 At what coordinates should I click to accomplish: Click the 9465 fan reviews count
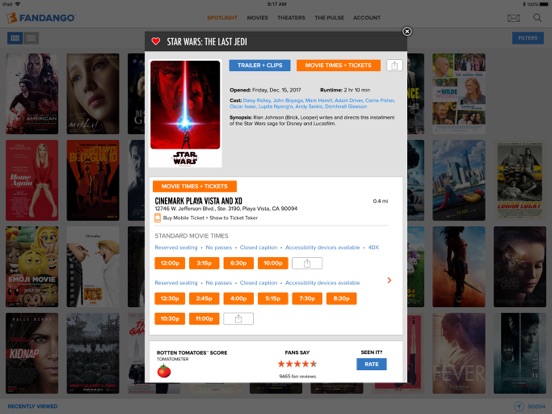pos(297,376)
